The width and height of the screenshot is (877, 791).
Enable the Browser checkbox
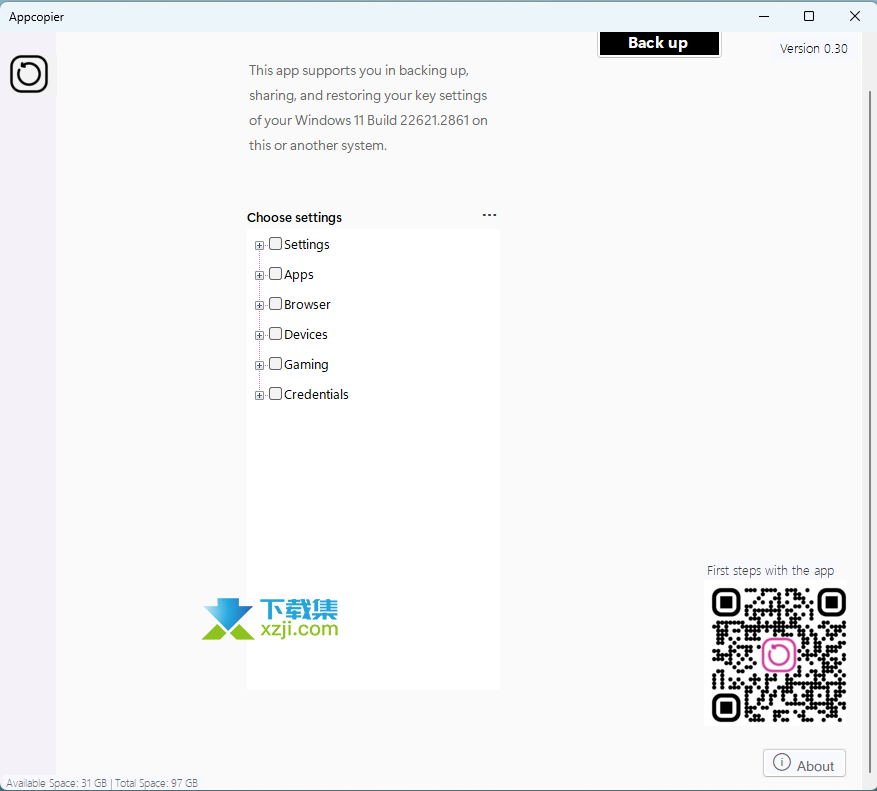point(275,304)
